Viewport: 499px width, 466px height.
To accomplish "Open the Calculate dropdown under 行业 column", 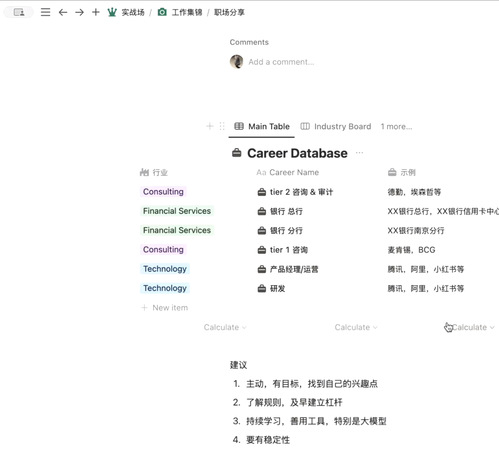I will click(225, 327).
